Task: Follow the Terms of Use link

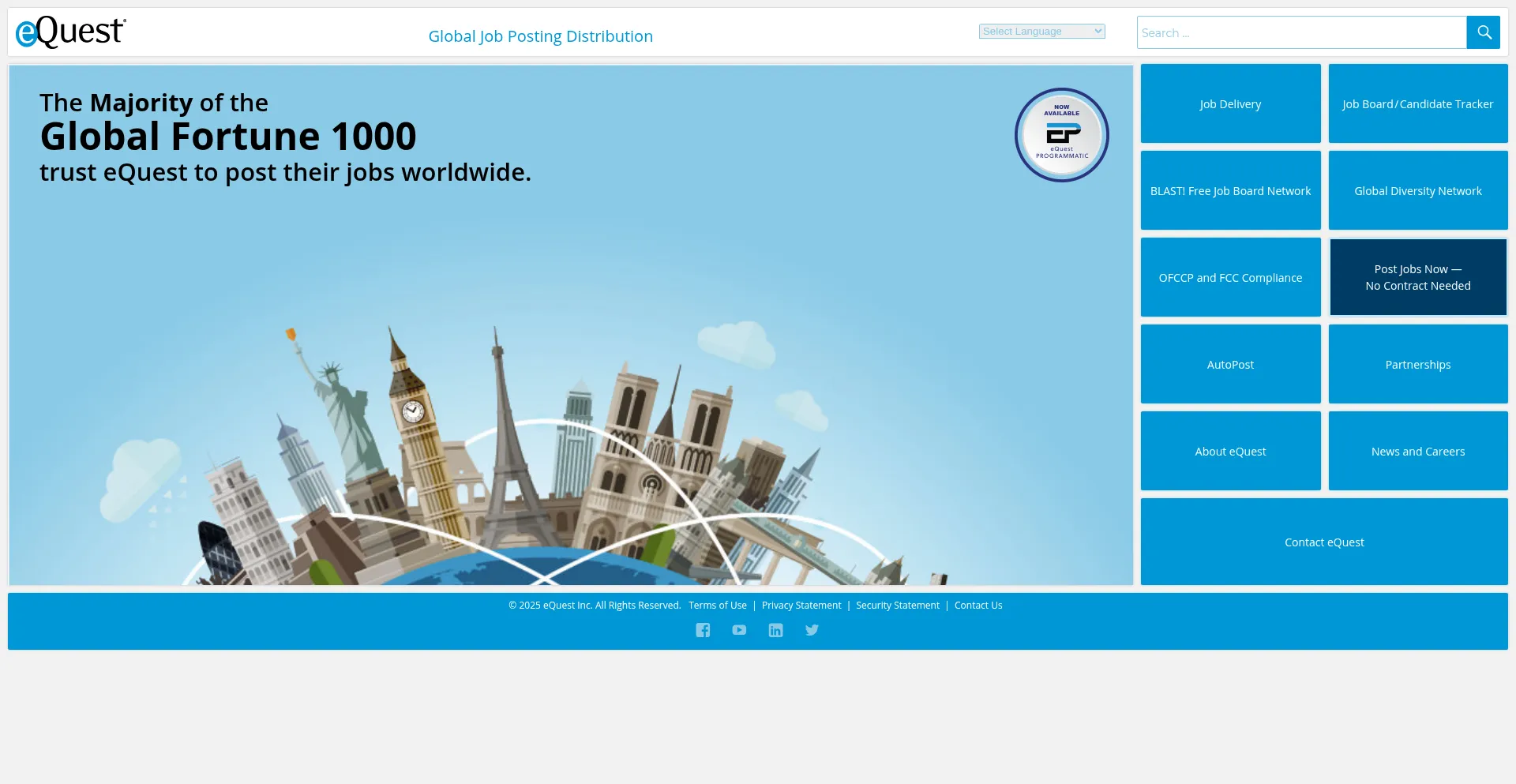Action: [717, 606]
